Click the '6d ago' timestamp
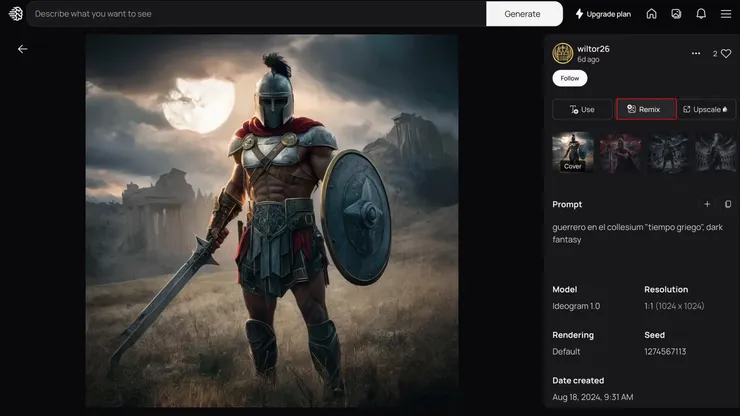Screen dimensions: 740x416 click(x=588, y=59)
